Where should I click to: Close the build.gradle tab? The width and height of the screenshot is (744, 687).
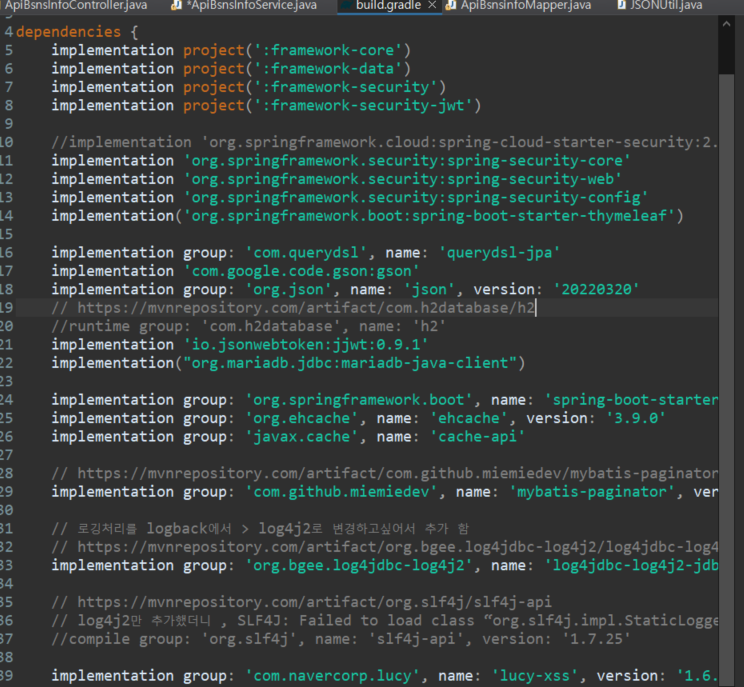pyautogui.click(x=432, y=5)
